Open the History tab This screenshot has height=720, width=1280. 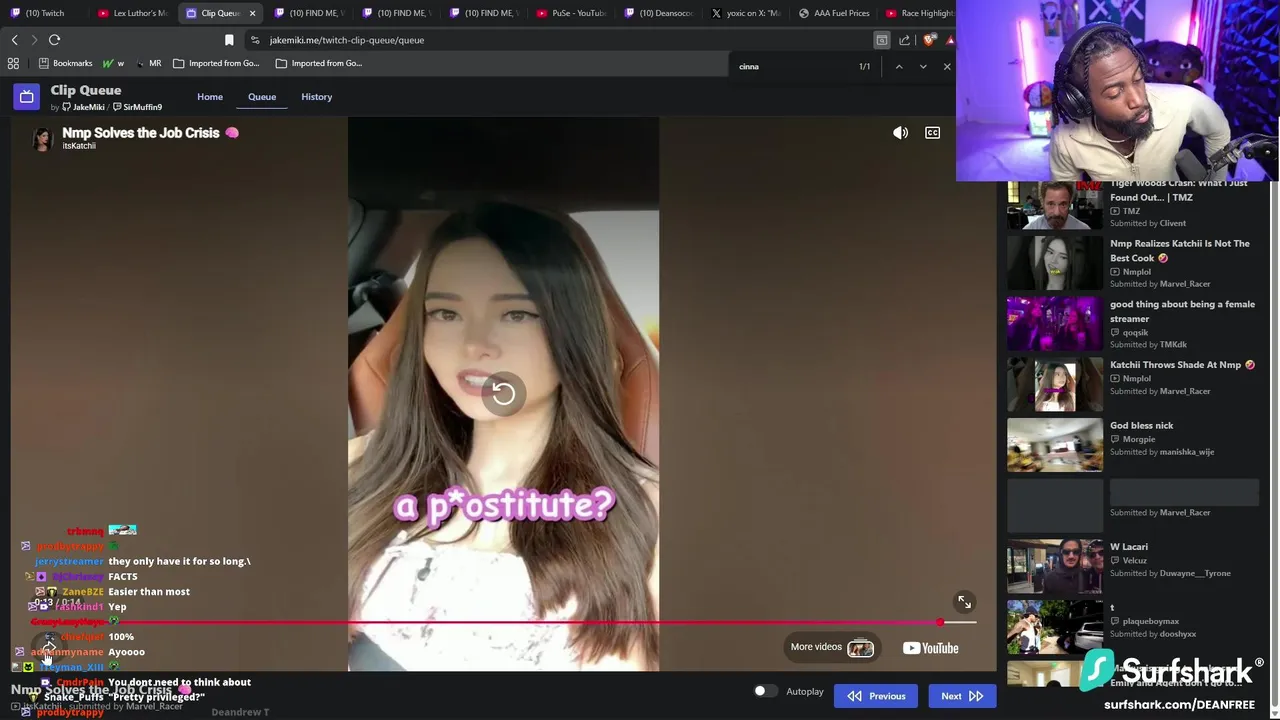tap(316, 97)
